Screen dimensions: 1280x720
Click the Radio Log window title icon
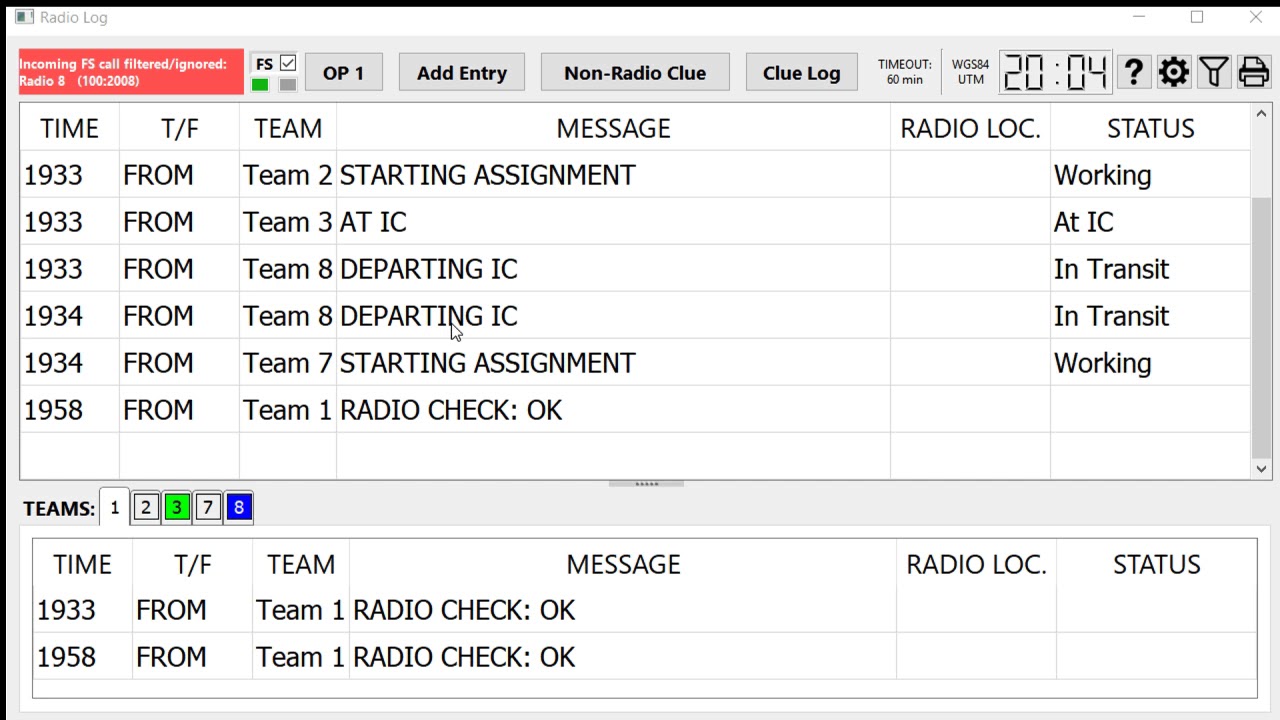click(x=24, y=17)
